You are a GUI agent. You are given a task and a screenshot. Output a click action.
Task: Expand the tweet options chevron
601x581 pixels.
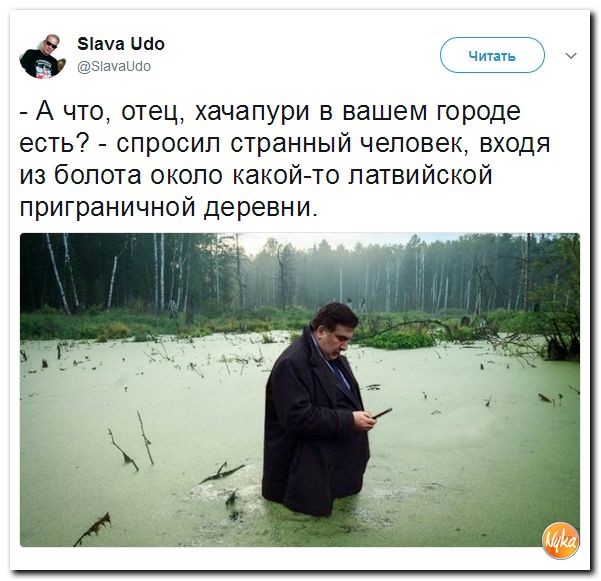click(x=571, y=56)
